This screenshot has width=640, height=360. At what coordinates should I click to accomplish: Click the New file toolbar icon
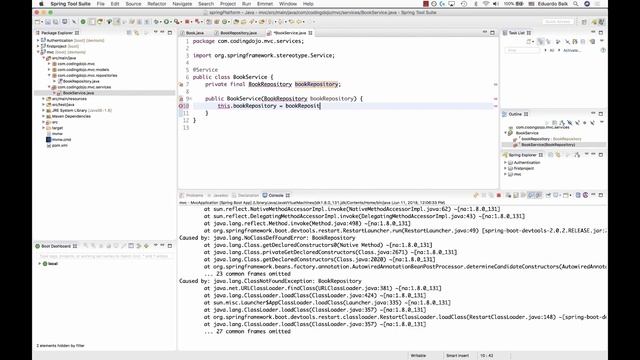[38, 22]
